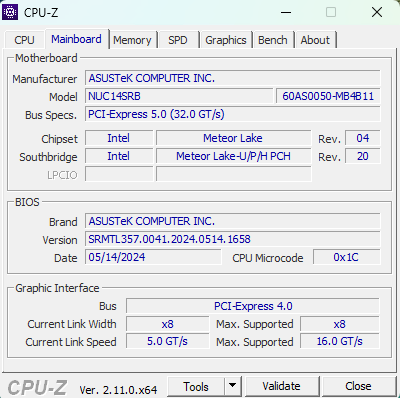Screen dimensions: 400x398
Task: Click the Bus Specs PCI-Express 5.0 value
Action: click(232, 114)
